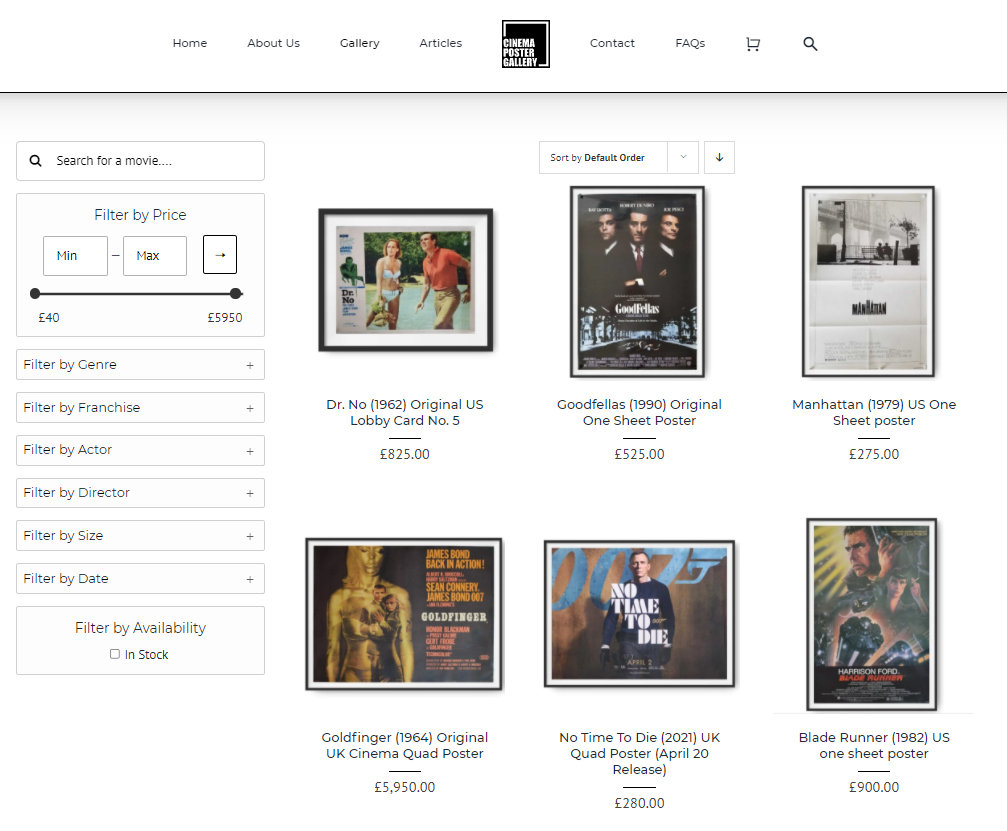Click the search magnifier in header
The width and height of the screenshot is (1007, 831).
point(810,44)
